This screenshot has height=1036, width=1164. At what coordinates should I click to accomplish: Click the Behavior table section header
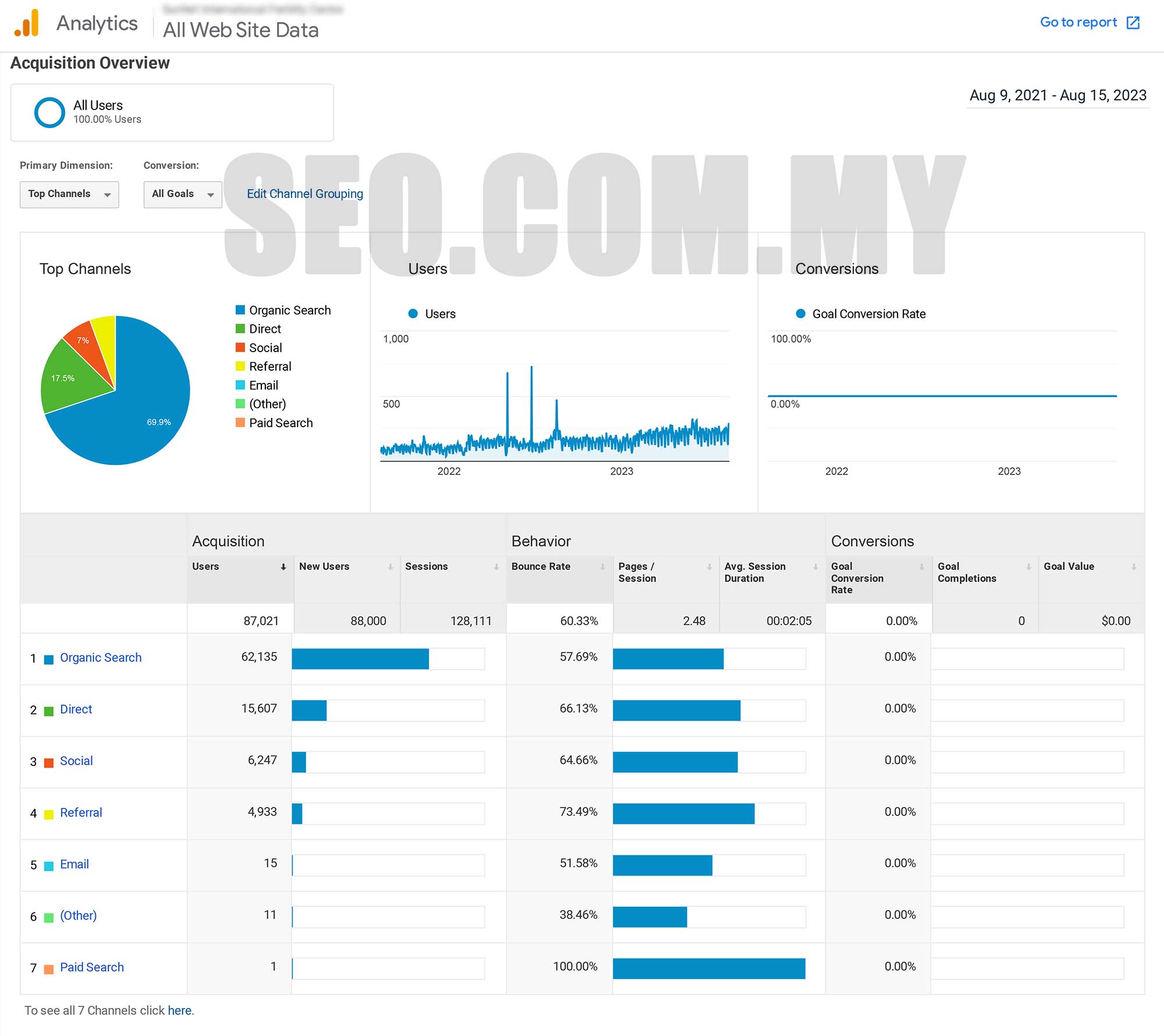(541, 541)
